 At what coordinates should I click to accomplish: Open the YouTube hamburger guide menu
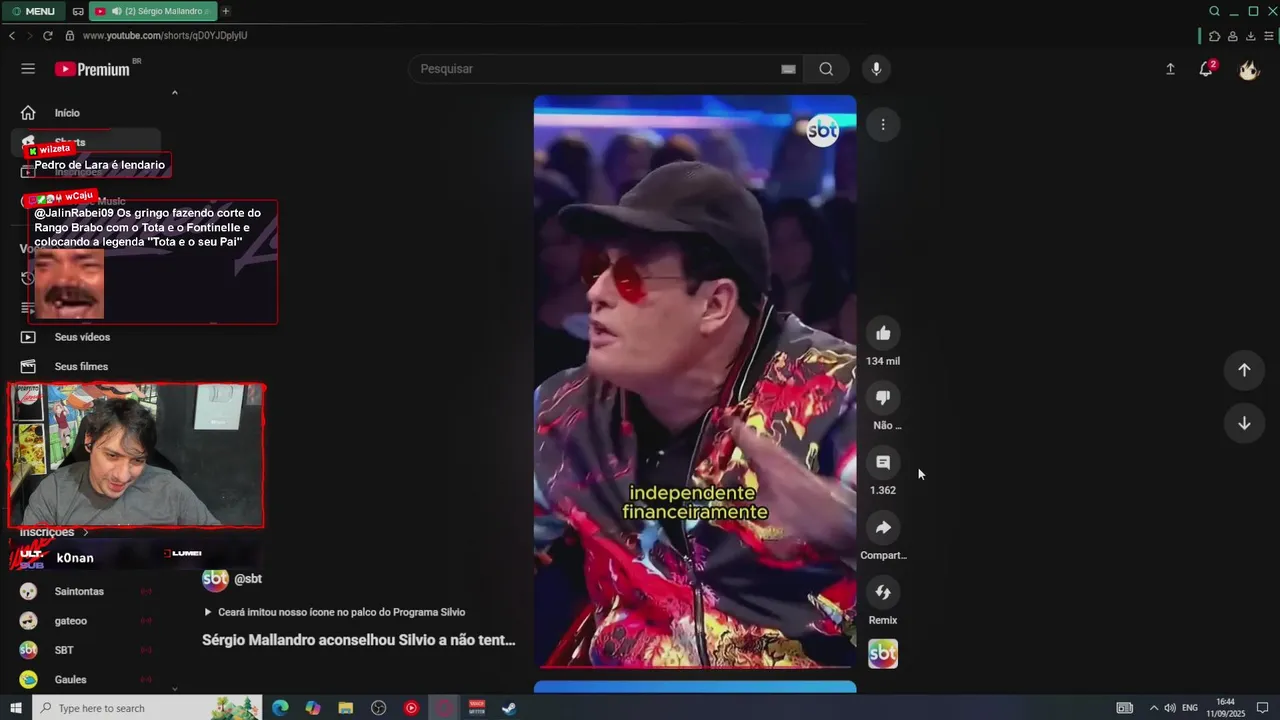[x=28, y=69]
